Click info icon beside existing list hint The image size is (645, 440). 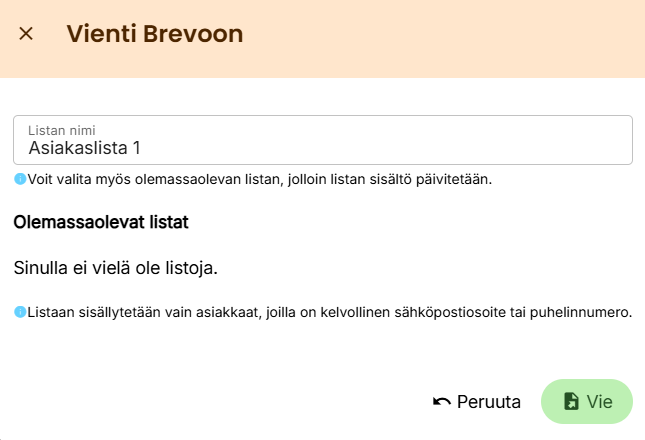(x=19, y=180)
